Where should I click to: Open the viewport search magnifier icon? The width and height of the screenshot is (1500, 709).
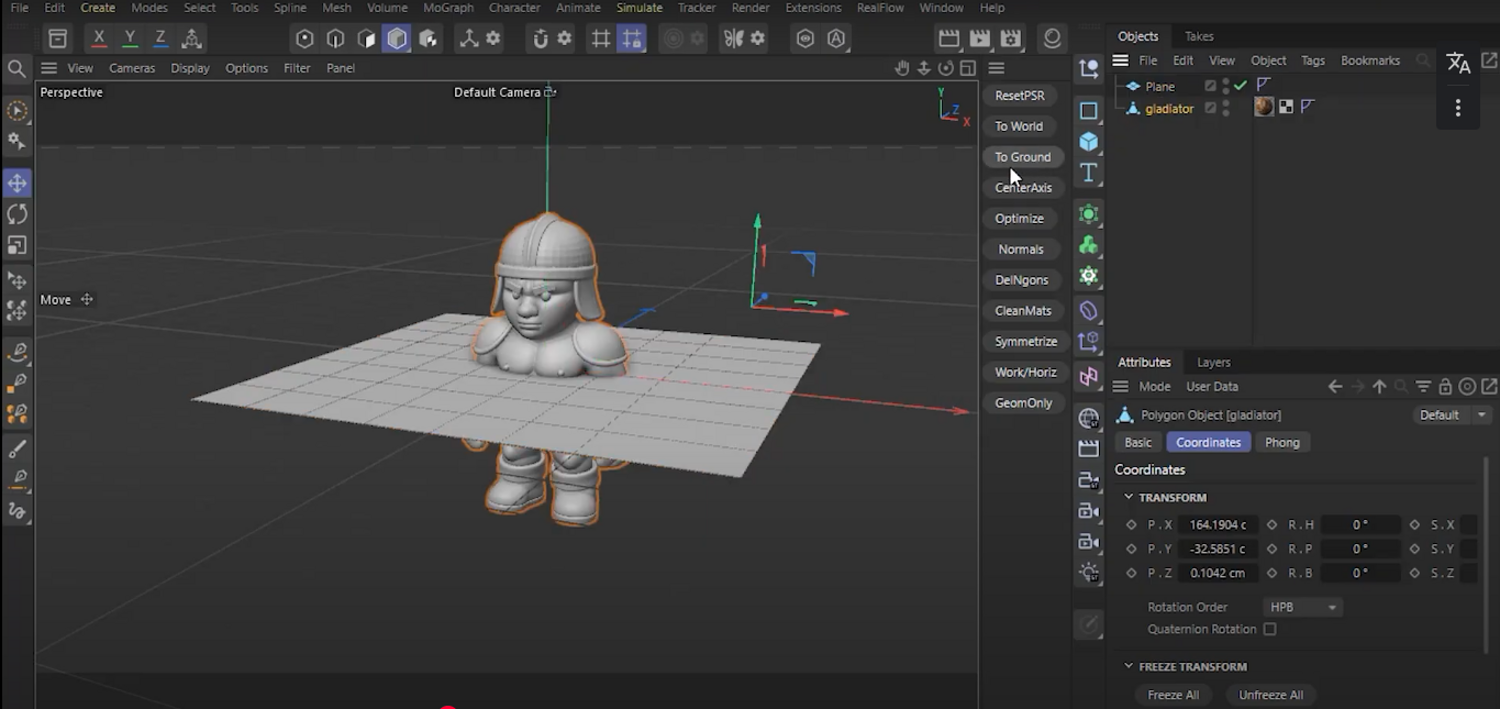click(x=17, y=68)
